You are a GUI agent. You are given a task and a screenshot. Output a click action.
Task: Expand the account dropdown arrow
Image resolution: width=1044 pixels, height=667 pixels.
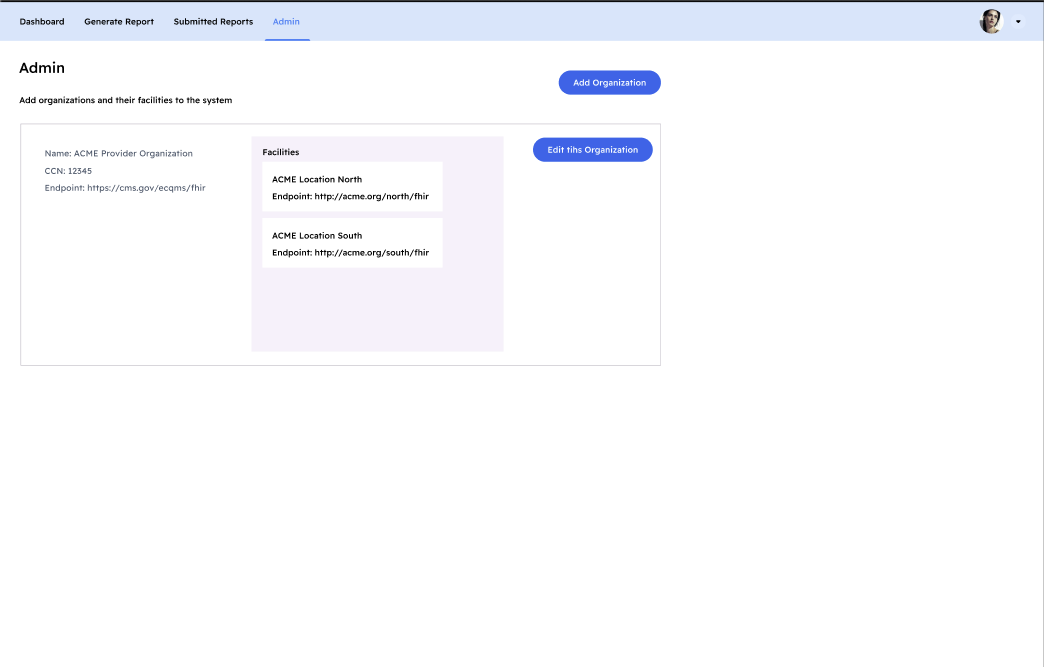pyautogui.click(x=1017, y=21)
